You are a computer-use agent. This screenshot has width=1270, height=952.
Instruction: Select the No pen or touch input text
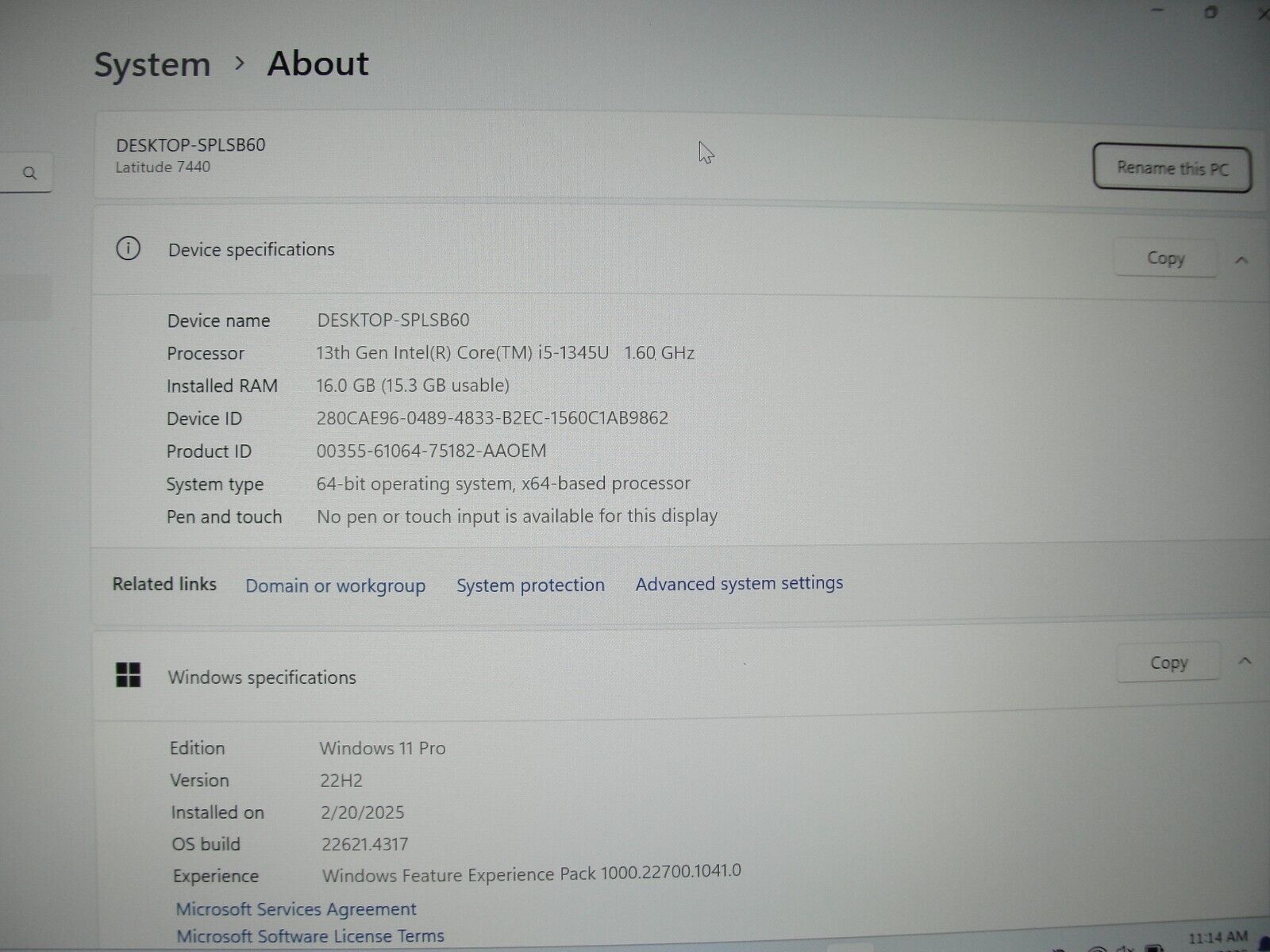pyautogui.click(x=517, y=516)
